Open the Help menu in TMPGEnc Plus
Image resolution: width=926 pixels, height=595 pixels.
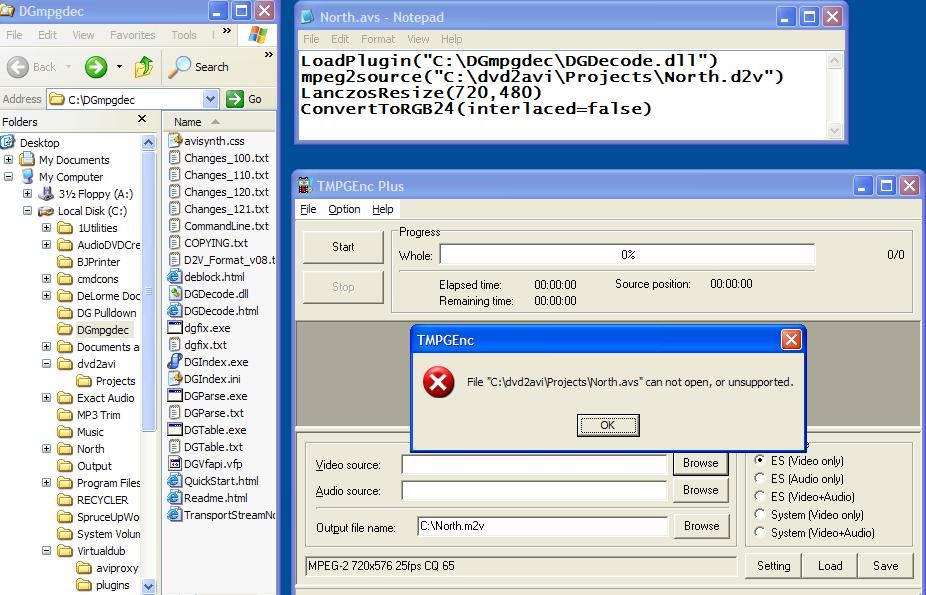click(x=383, y=209)
